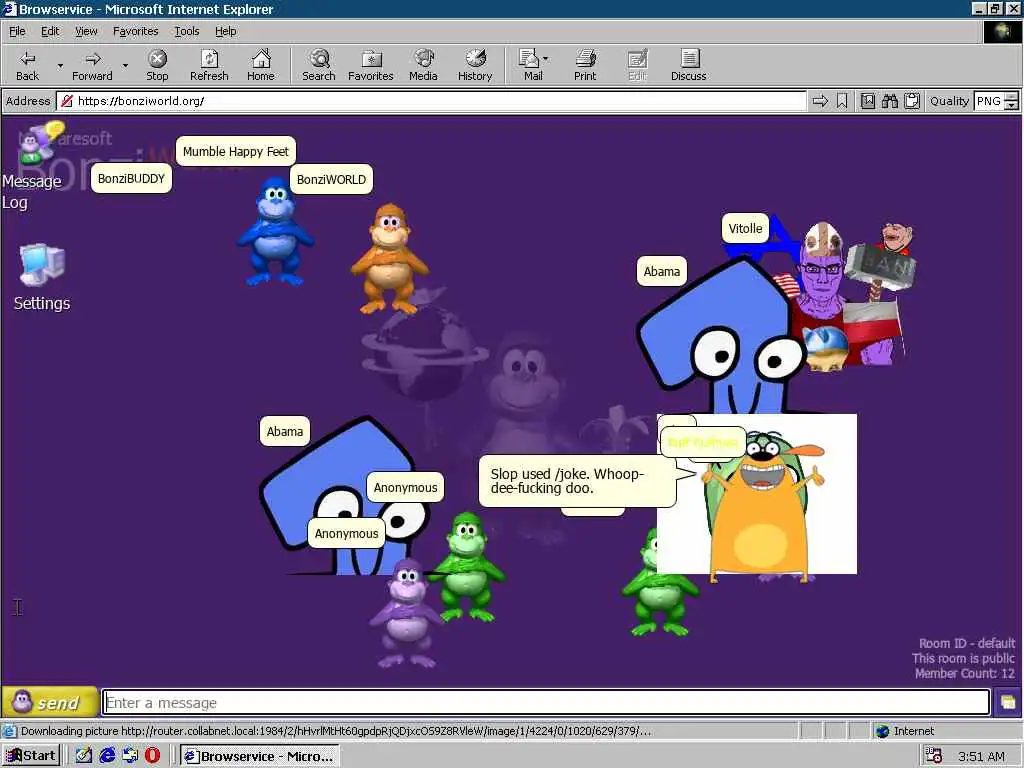Click the Room ID - default text
This screenshot has width=1024, height=768.
point(967,643)
